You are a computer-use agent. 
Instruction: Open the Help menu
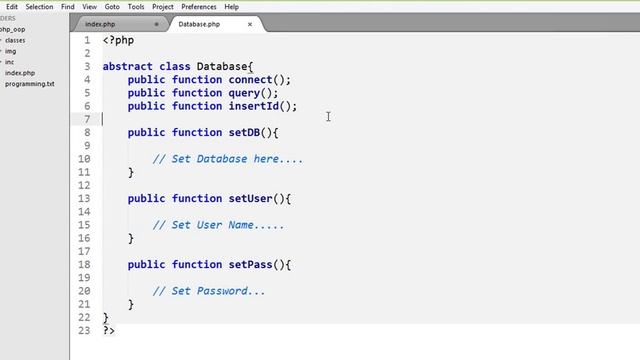click(x=231, y=7)
